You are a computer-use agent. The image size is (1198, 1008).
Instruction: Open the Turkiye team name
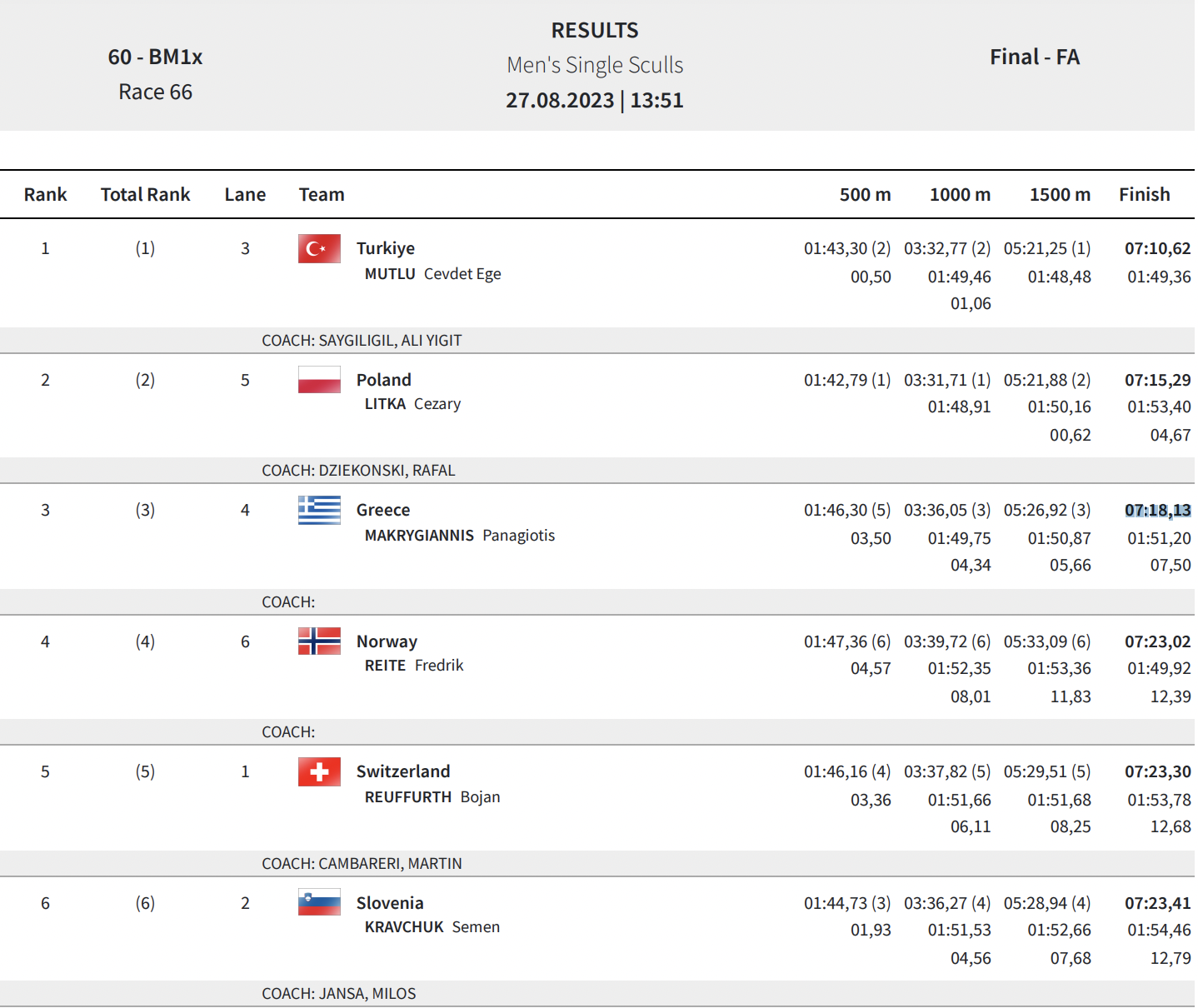point(385,248)
